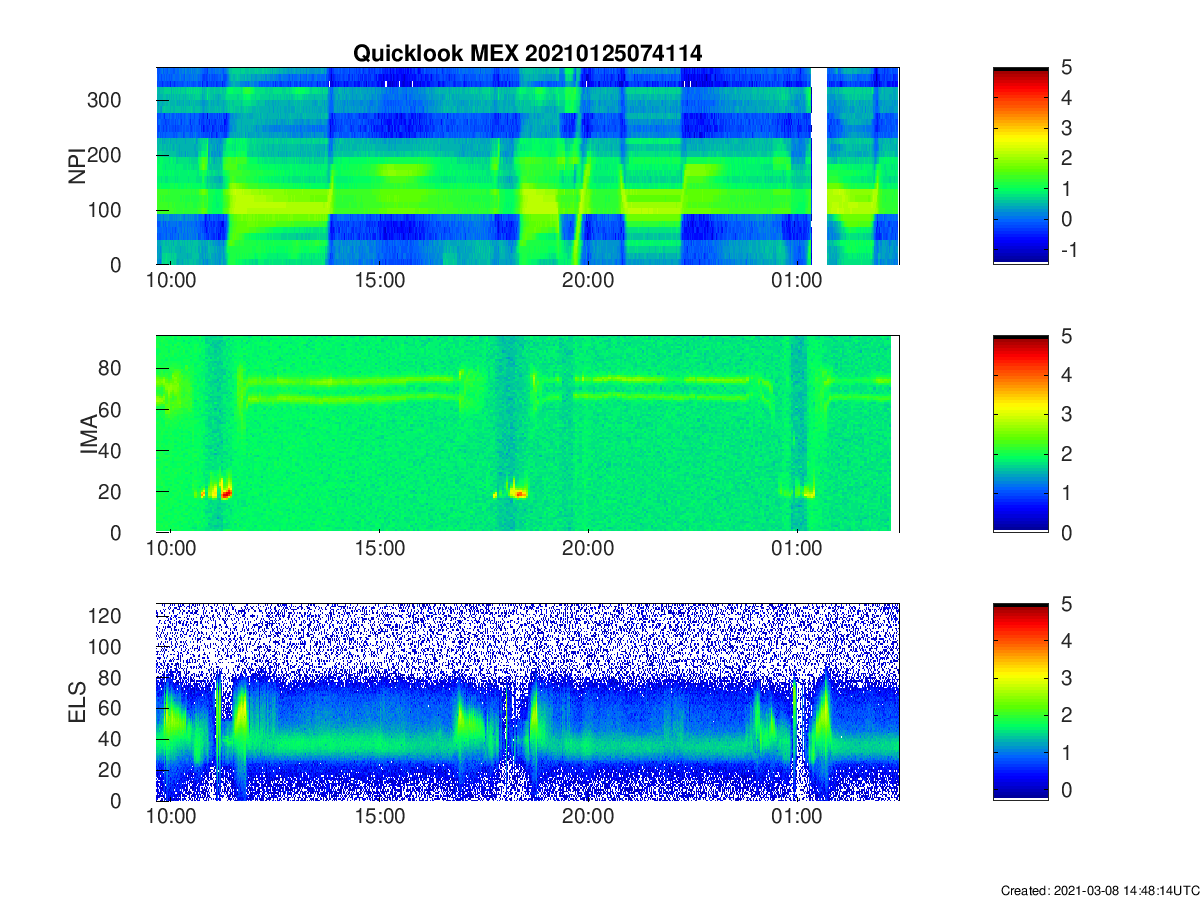Click the 01:00 tick under ELS plot
Viewport: 1200px width, 900px height.
796,817
